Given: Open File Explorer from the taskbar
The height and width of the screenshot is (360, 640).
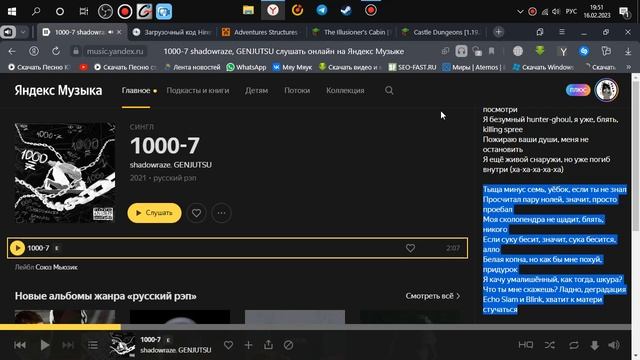Looking at the screenshot, I should click(248, 10).
